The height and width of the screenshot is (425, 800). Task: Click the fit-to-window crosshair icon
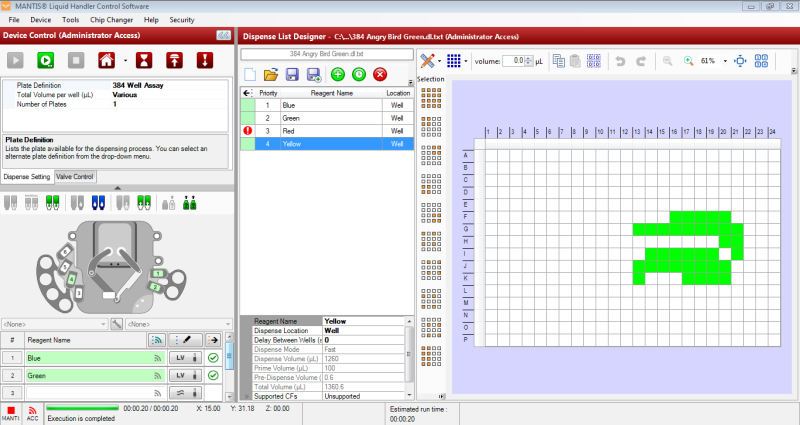[740, 61]
